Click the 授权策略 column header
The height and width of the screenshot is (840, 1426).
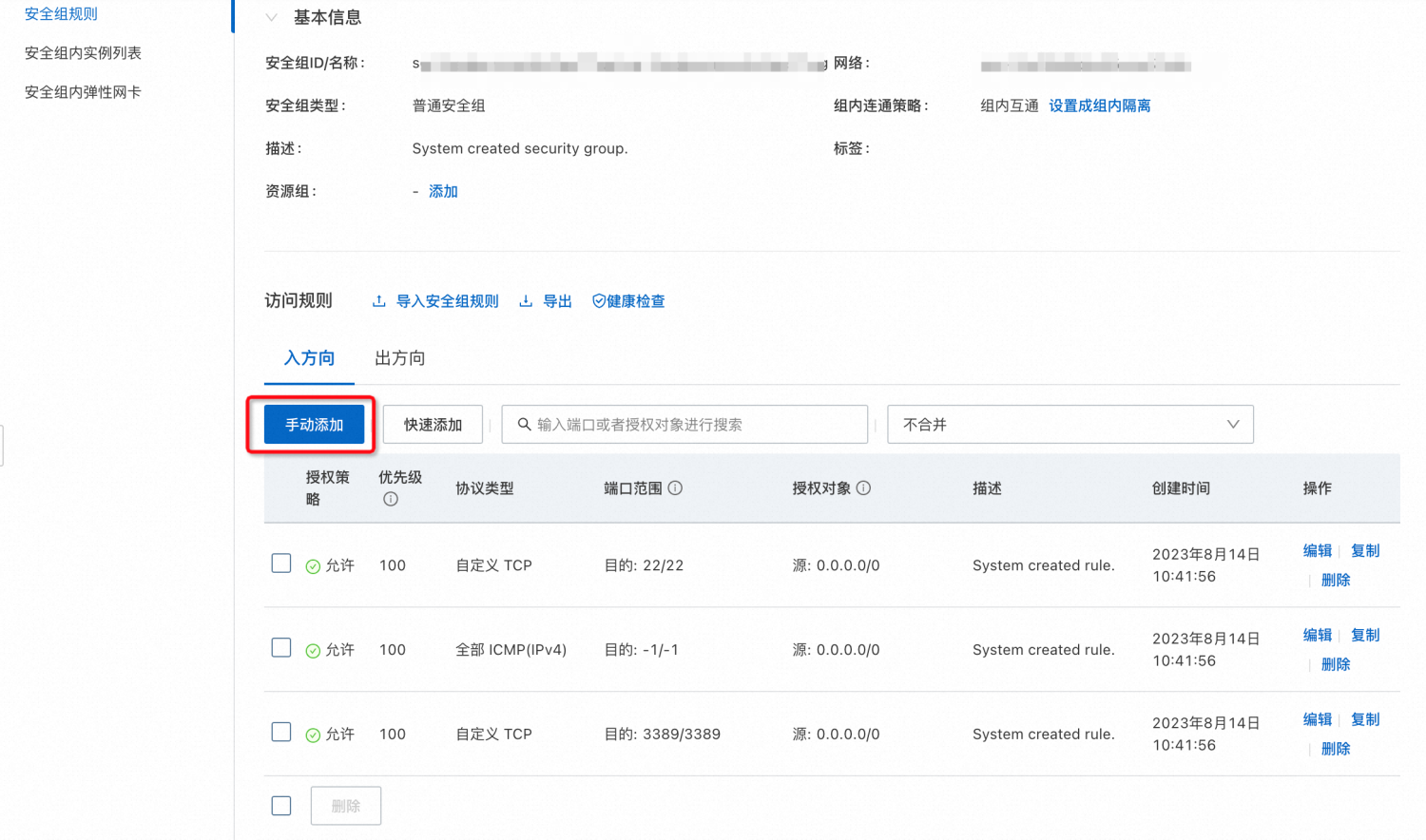tap(327, 488)
